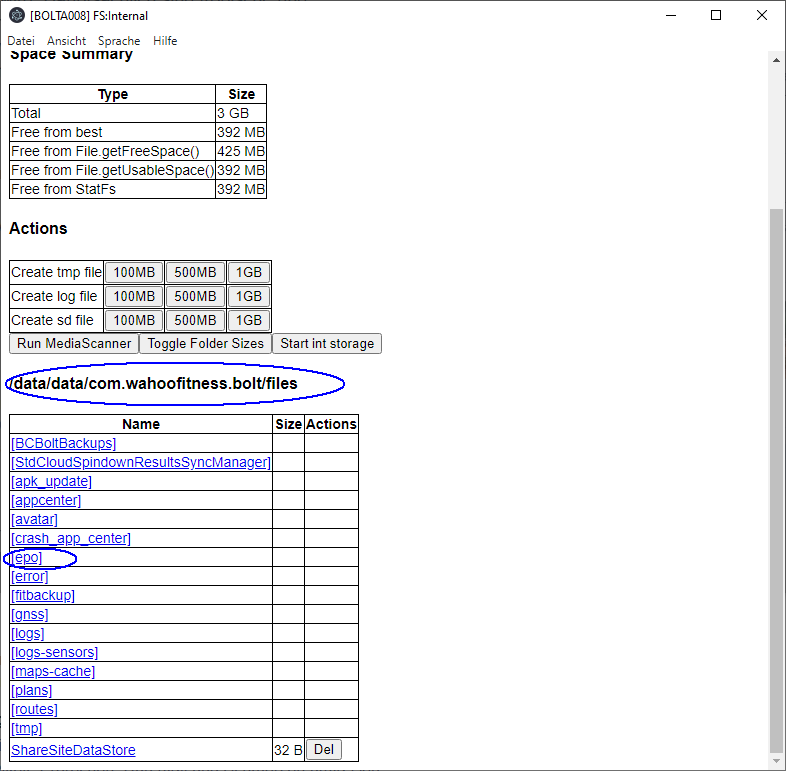Open StdCloudSpindownResultsSyncManager folder link
Viewport: 786px width, 771px height.
141,462
